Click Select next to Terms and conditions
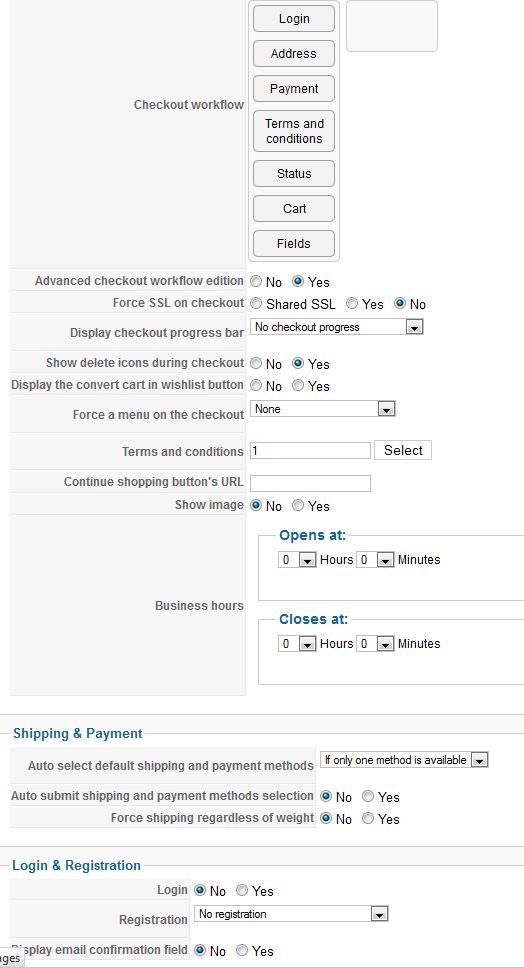The height and width of the screenshot is (968, 524). click(x=403, y=450)
